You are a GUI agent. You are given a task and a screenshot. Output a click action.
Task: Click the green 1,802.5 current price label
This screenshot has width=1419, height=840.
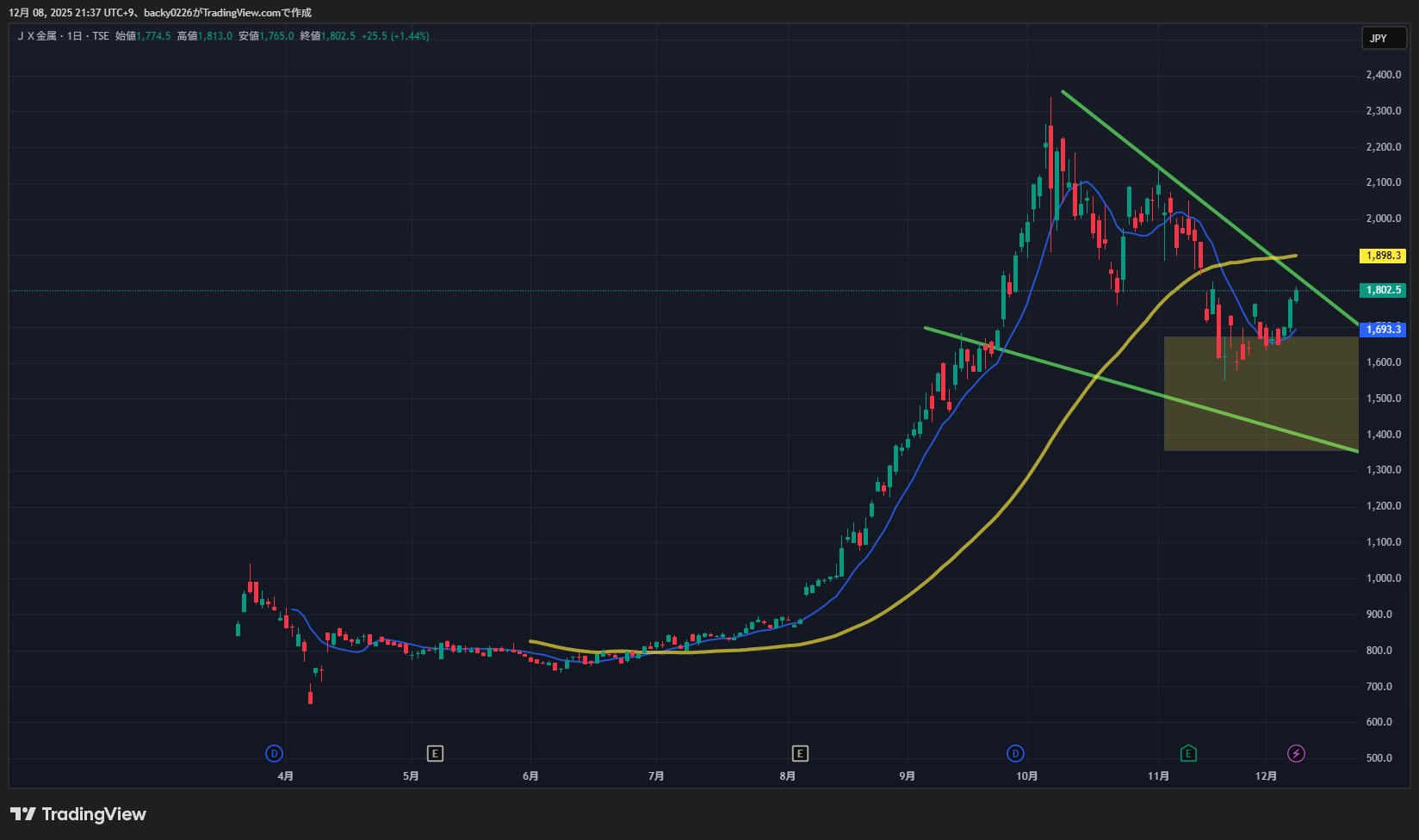pyautogui.click(x=1382, y=290)
